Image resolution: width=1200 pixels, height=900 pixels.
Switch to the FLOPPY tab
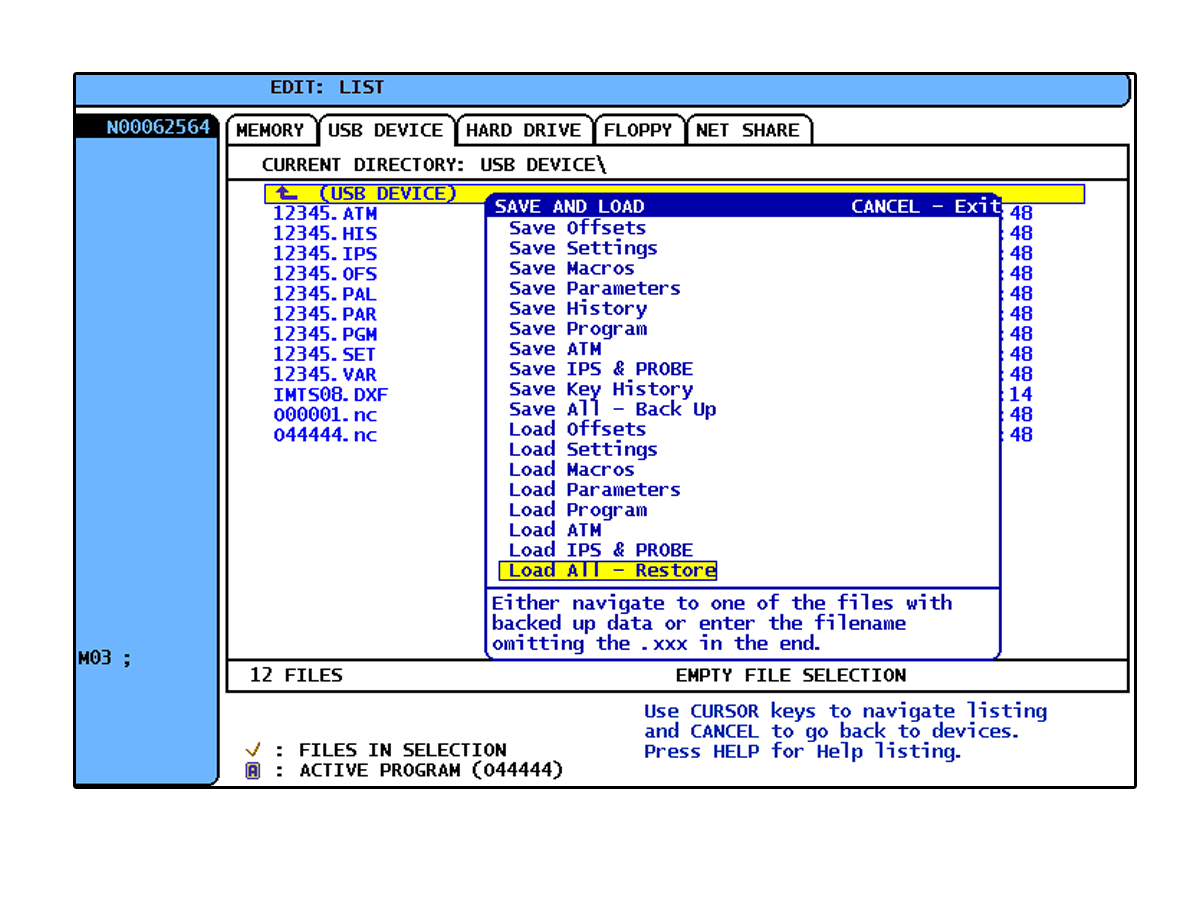638,130
